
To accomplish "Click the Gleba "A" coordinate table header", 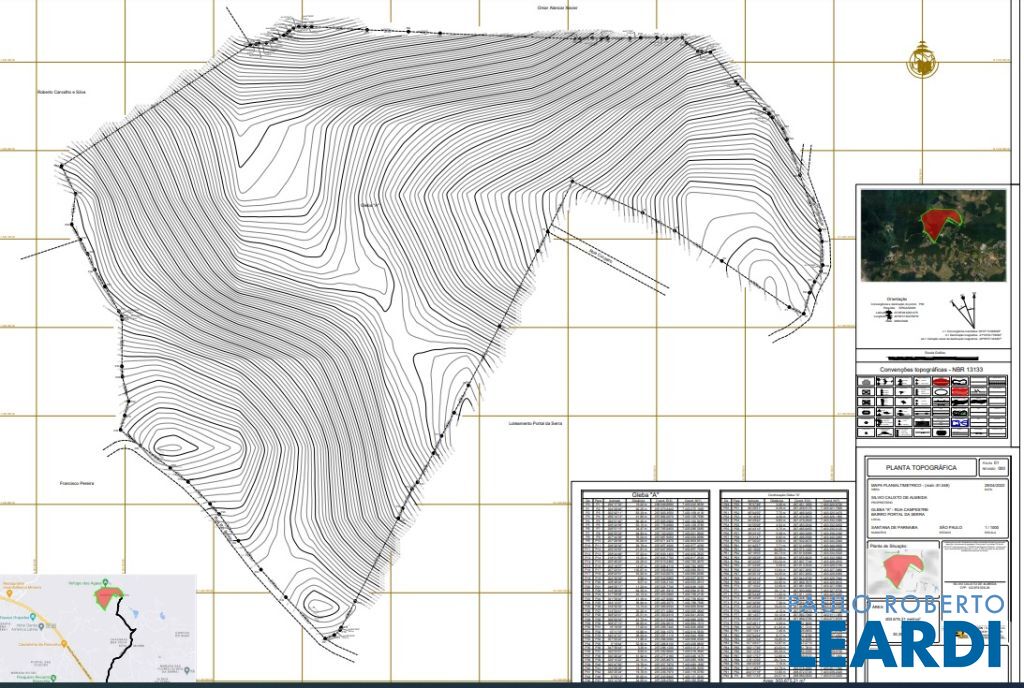I will 643,494.
